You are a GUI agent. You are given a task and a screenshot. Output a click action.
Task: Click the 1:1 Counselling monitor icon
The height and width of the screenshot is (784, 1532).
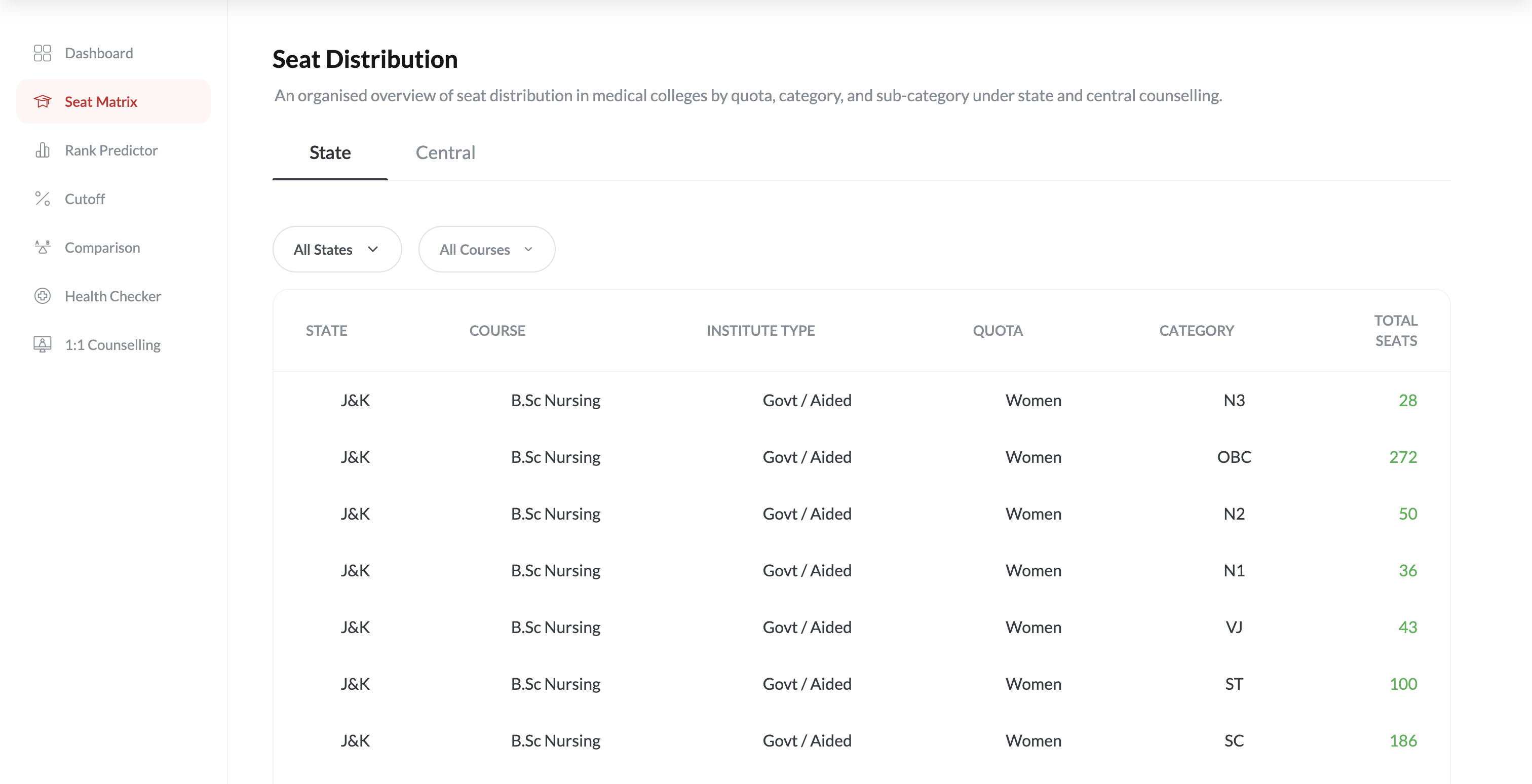coord(42,345)
